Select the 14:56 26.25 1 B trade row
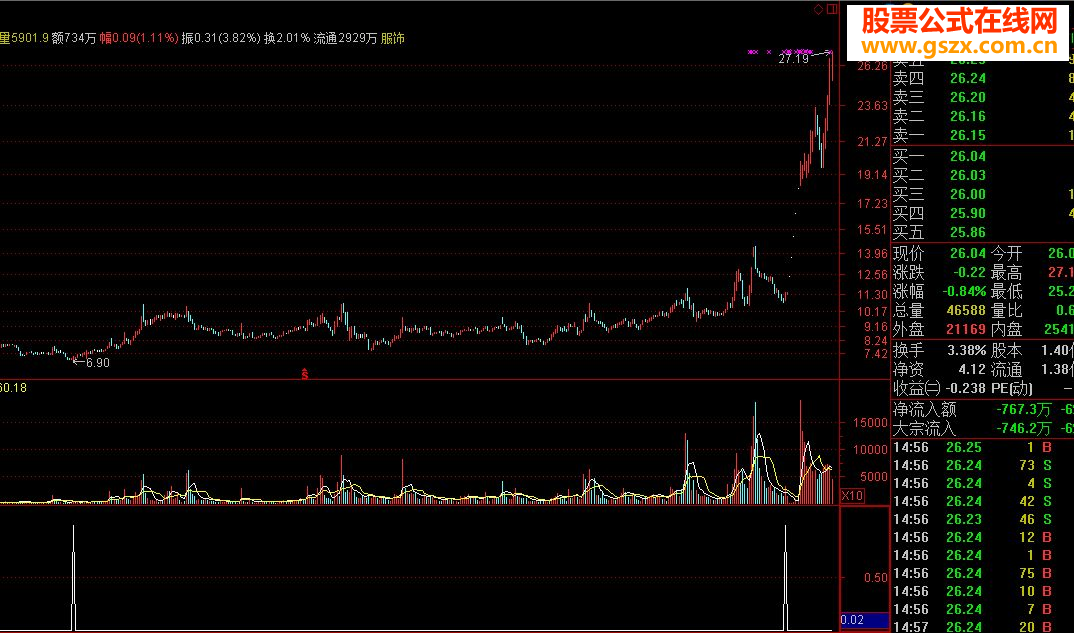Viewport: 1074px width, 633px height. click(982, 447)
